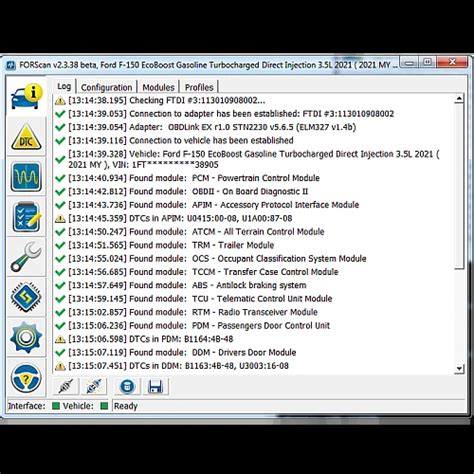Click the Vehicle green status indicator
This screenshot has height=474, width=474.
104,406
